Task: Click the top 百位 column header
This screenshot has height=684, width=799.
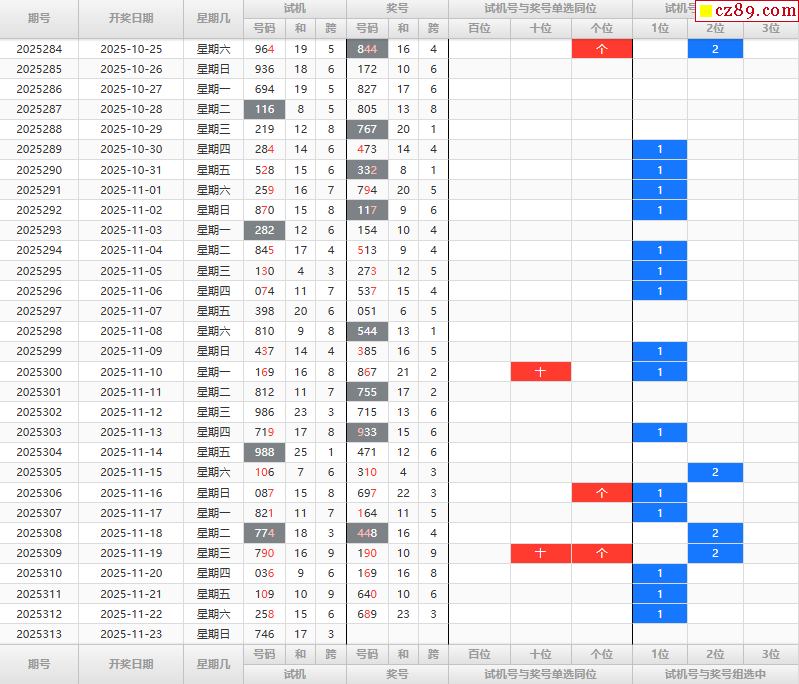Action: click(479, 28)
